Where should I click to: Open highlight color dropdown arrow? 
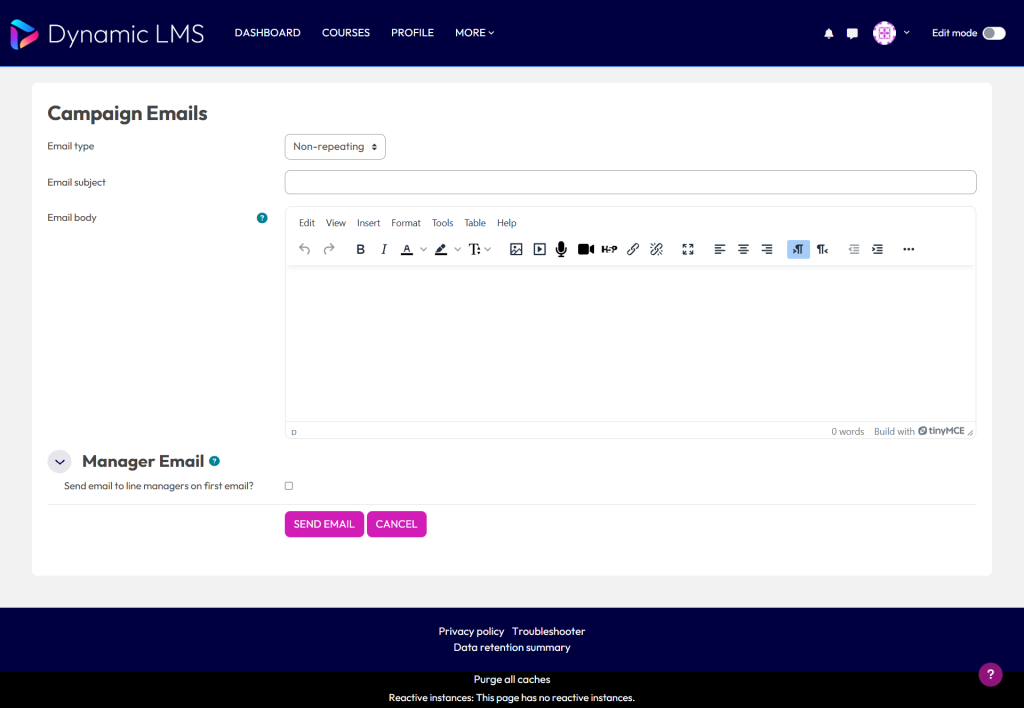point(457,249)
